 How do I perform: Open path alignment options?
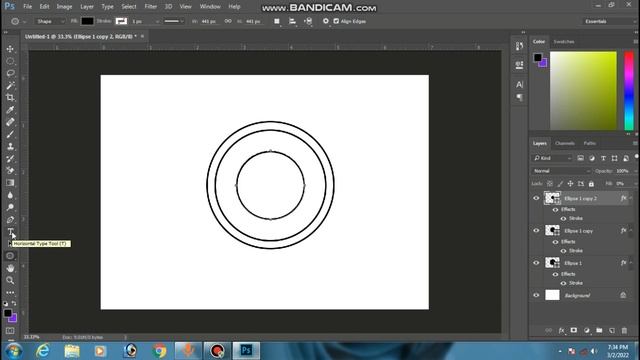click(x=292, y=21)
